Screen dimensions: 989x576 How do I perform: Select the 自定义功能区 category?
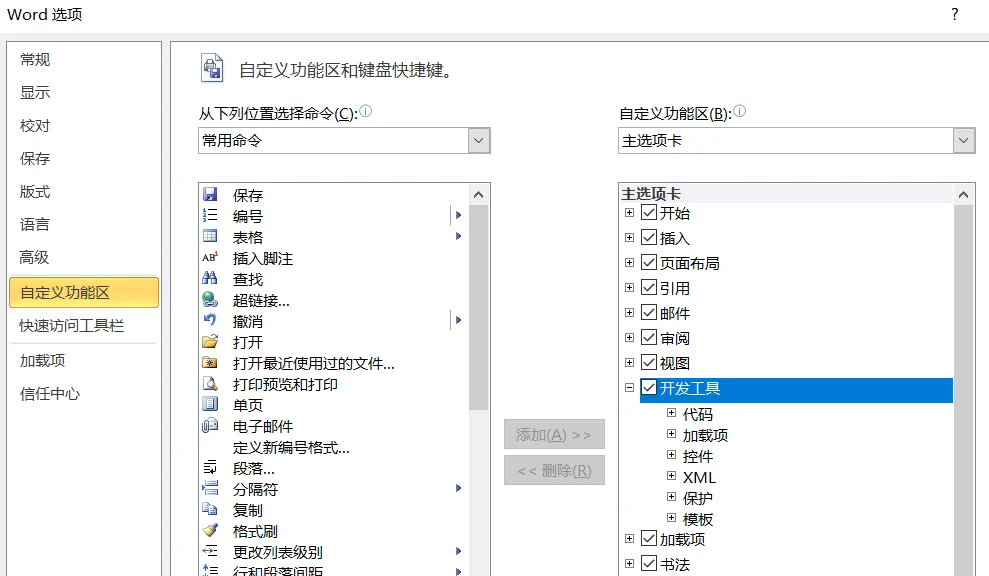[x=84, y=292]
